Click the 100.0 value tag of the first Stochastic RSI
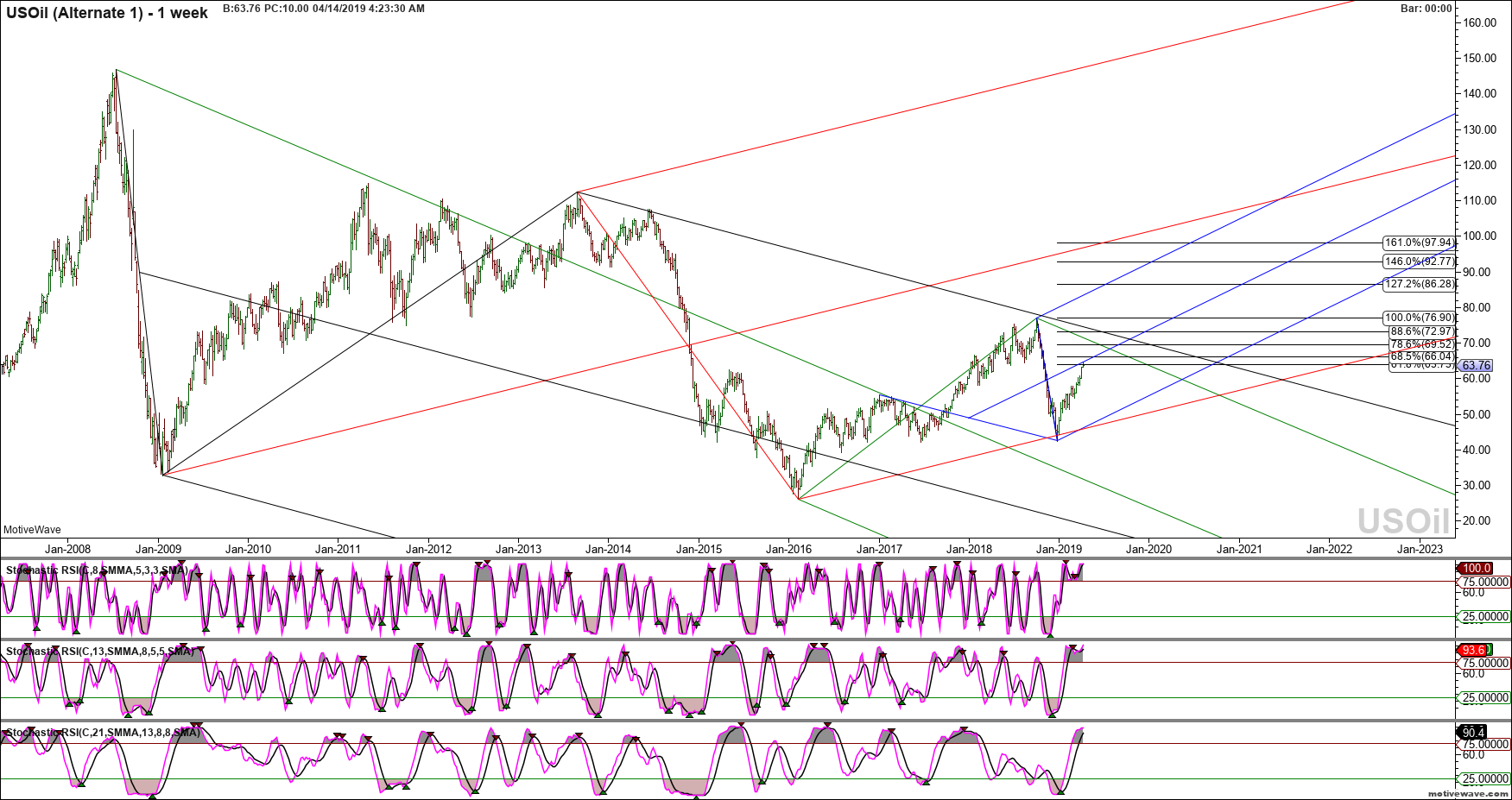This screenshot has height=800, width=1512. coord(1476,568)
